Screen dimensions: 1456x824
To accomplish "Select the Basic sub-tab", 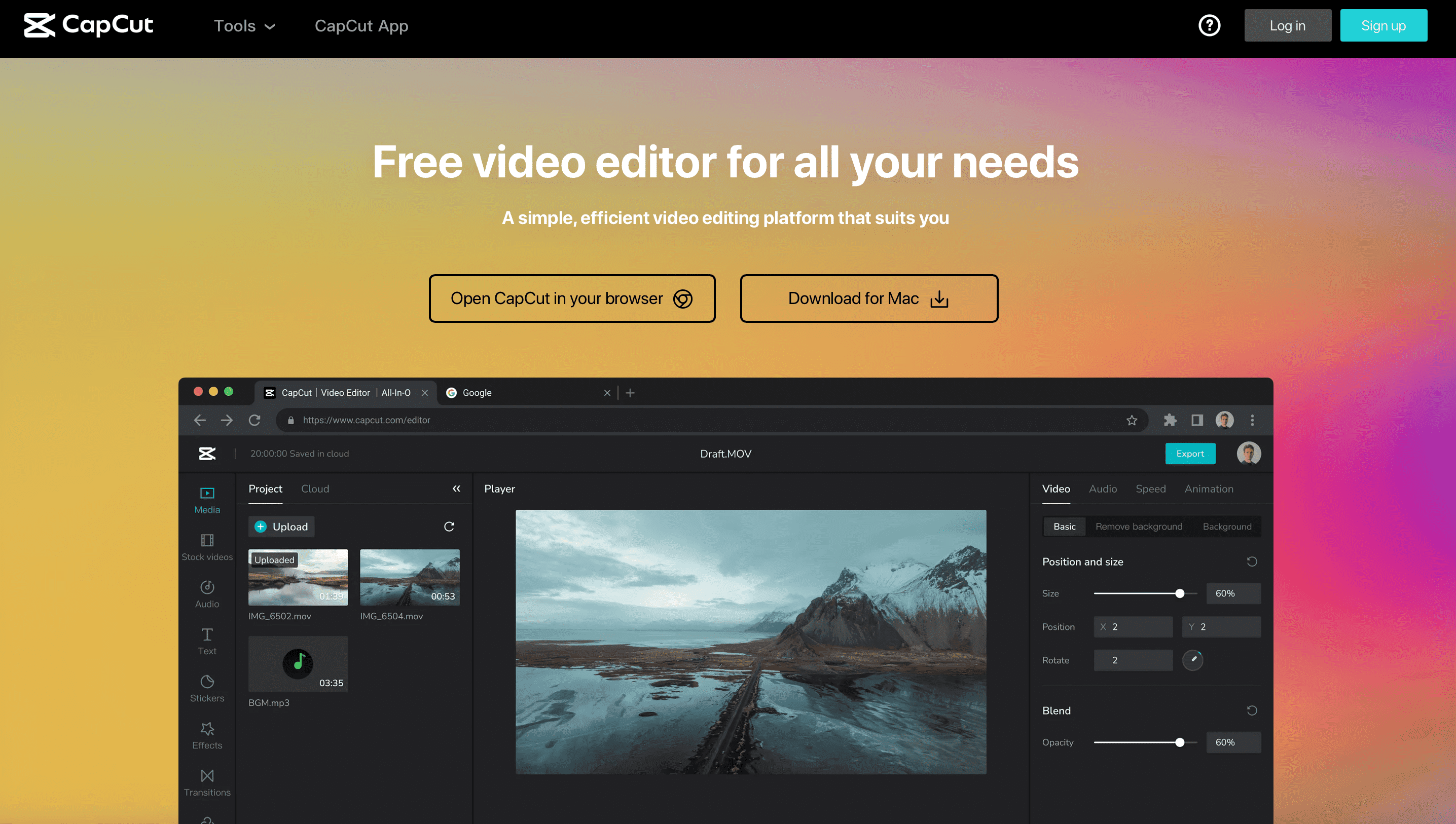I will pos(1064,527).
